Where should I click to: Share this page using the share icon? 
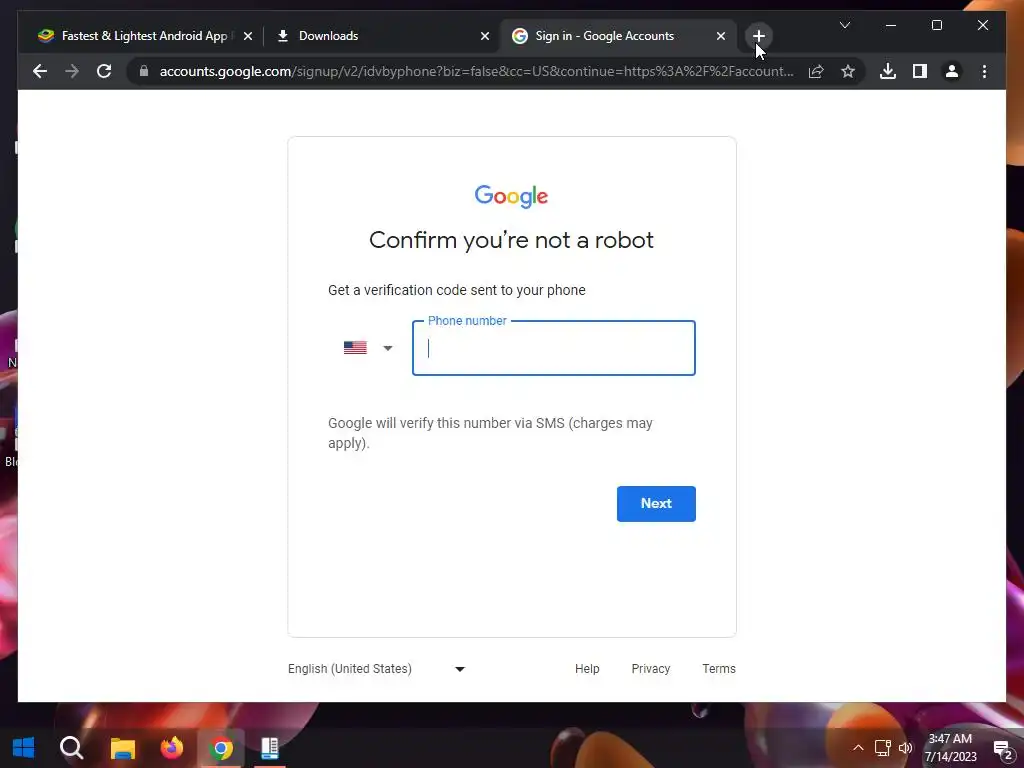816,71
